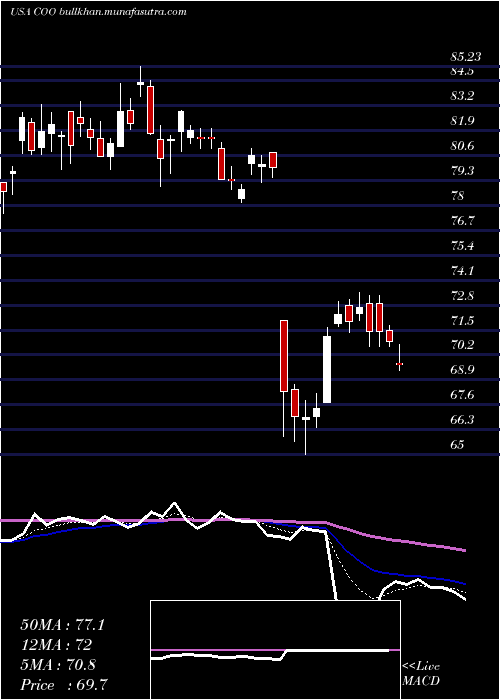Click the 65 price axis label
The image size is (500, 700).
tap(458, 445)
